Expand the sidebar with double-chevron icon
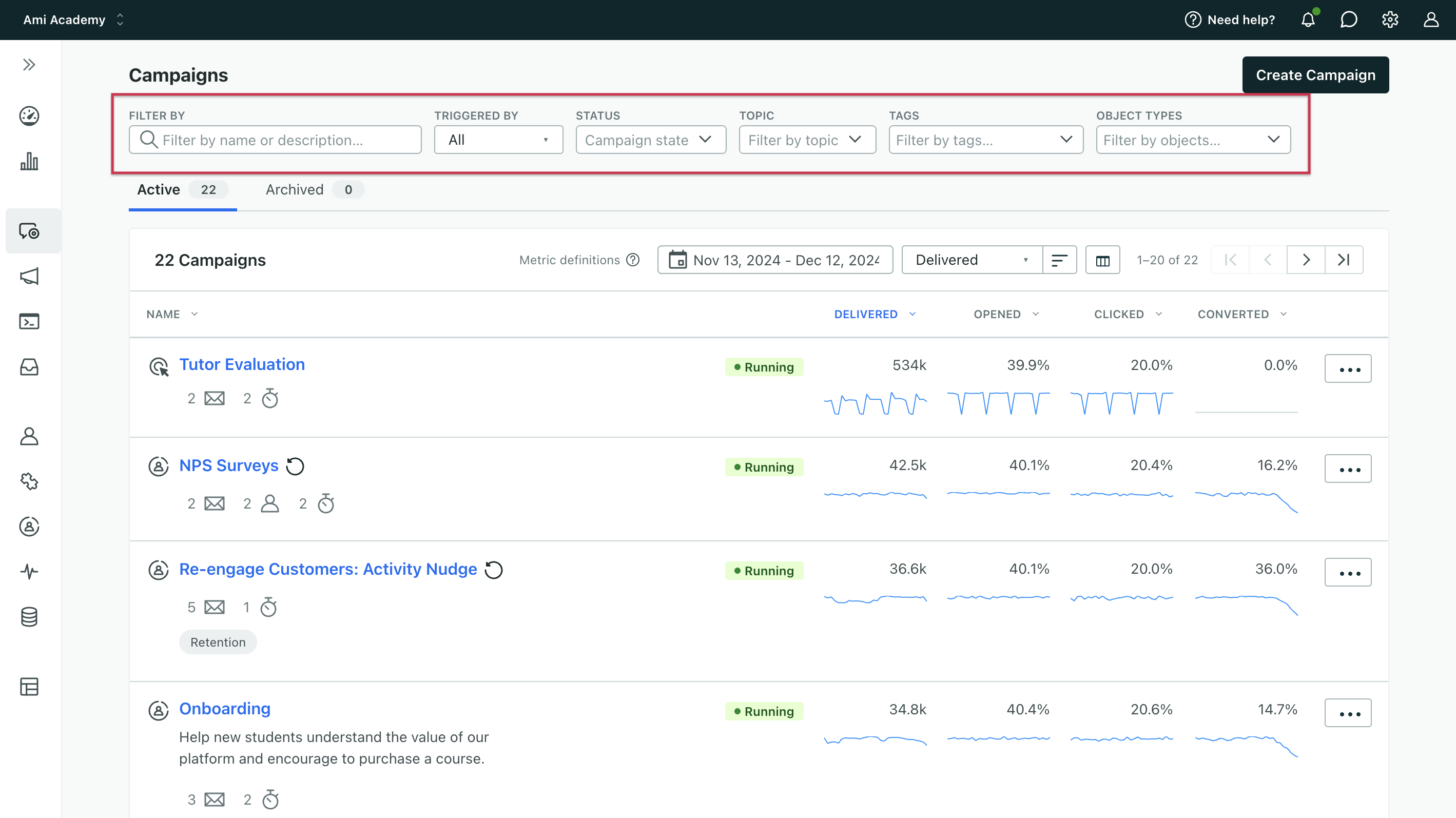The height and width of the screenshot is (818, 1456). (x=29, y=65)
